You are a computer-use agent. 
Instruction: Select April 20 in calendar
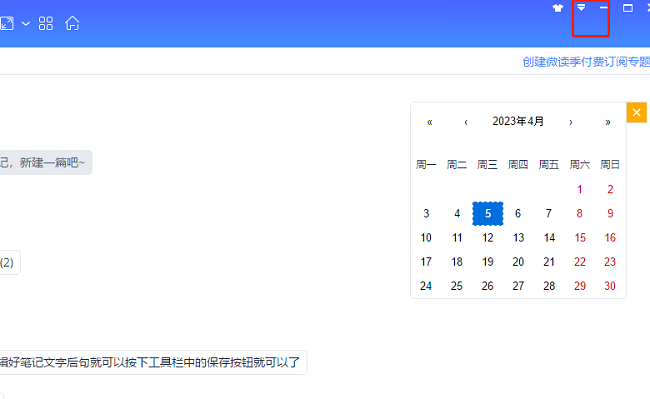[518, 262]
